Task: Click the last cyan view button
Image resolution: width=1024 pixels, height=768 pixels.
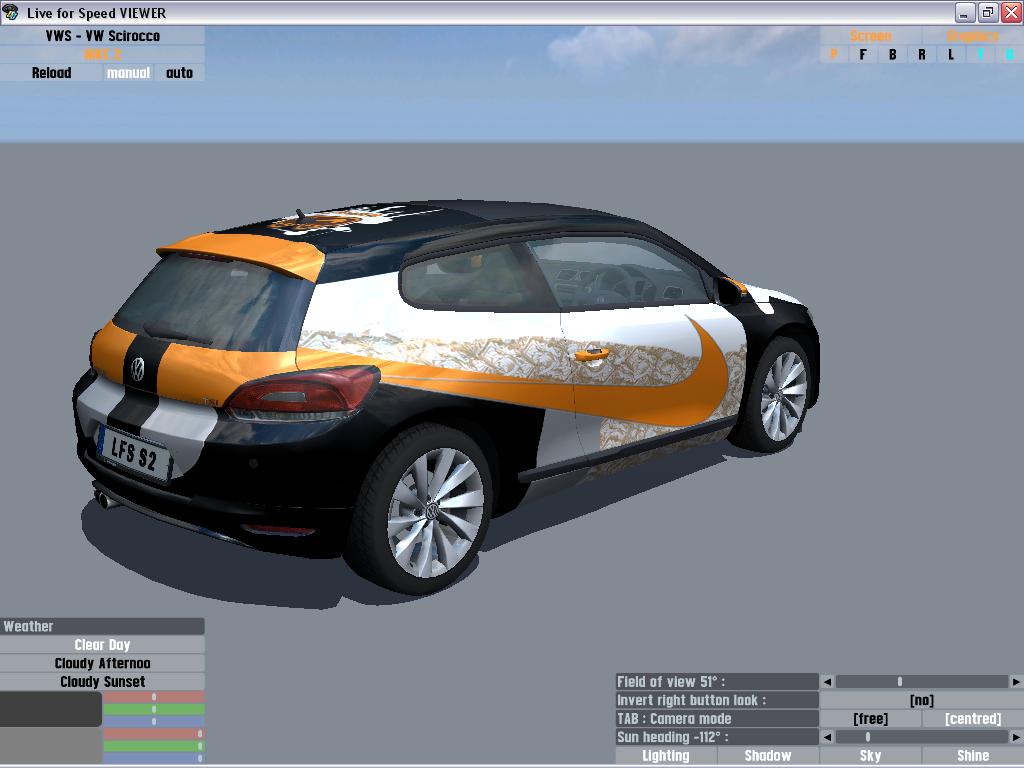Action: click(1010, 55)
